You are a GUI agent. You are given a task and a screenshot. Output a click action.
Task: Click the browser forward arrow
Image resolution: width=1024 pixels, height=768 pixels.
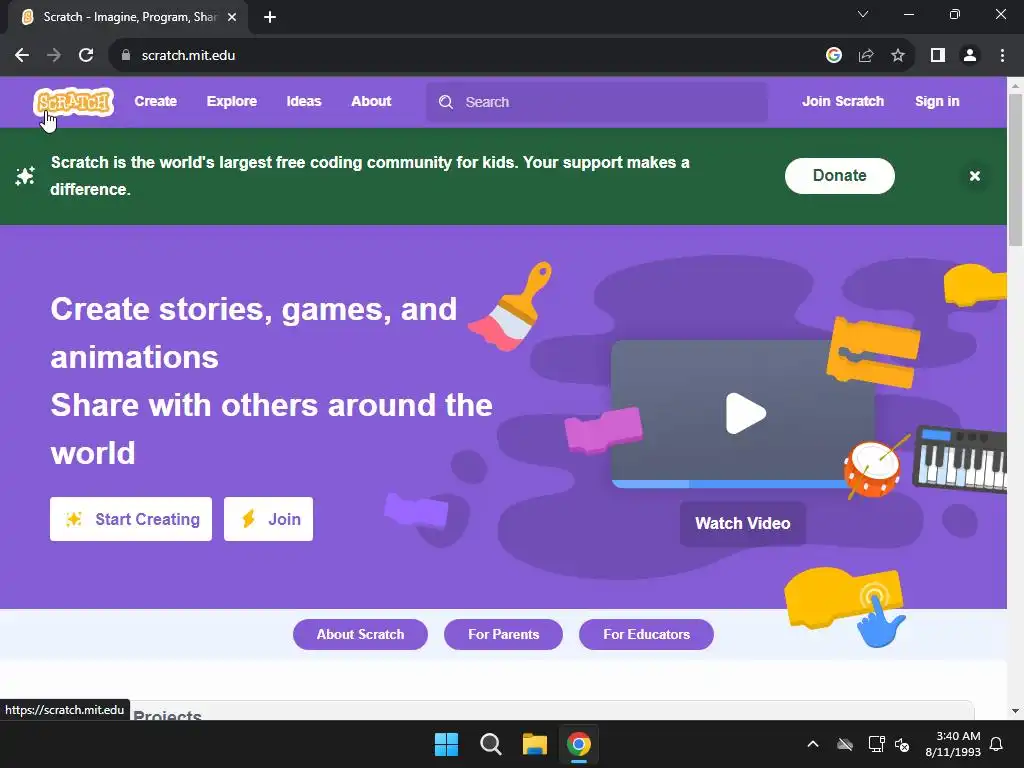54,56
